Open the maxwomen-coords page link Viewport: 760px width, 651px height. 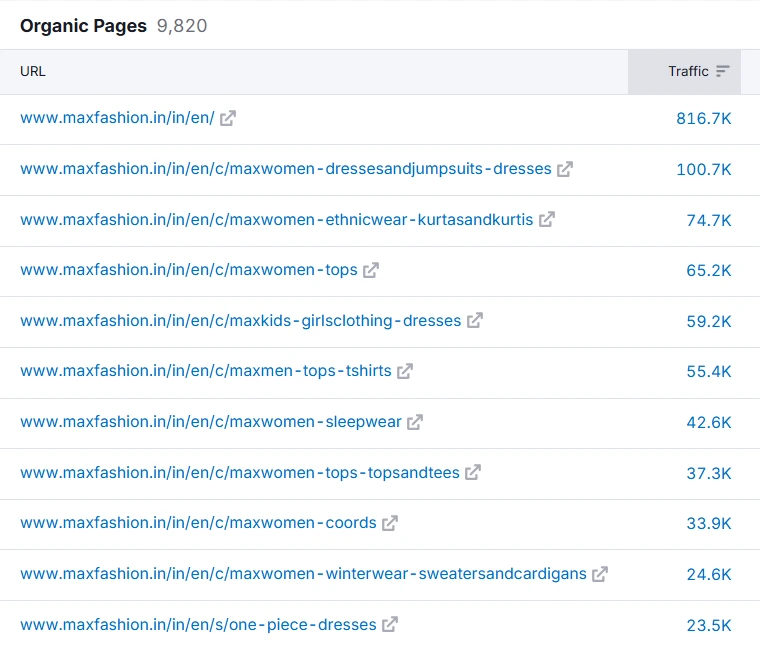[198, 523]
